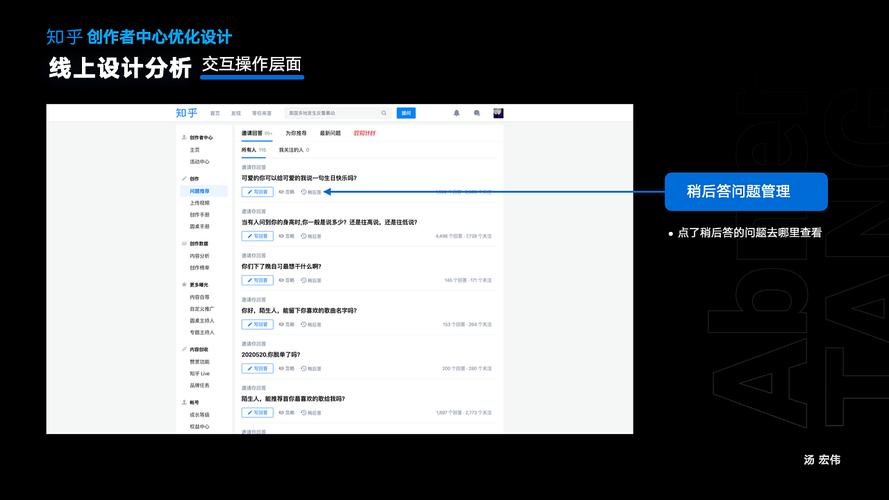Screen dimensions: 889x500
Task: Click 写回答 for 喜欢的歌曲名字 question
Action: pos(257,324)
